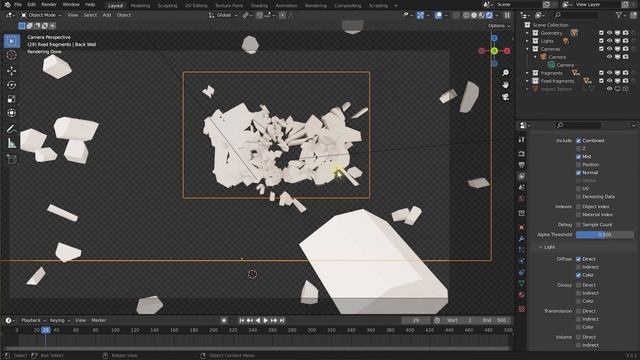Open the Physics properties tab

pos(521,261)
